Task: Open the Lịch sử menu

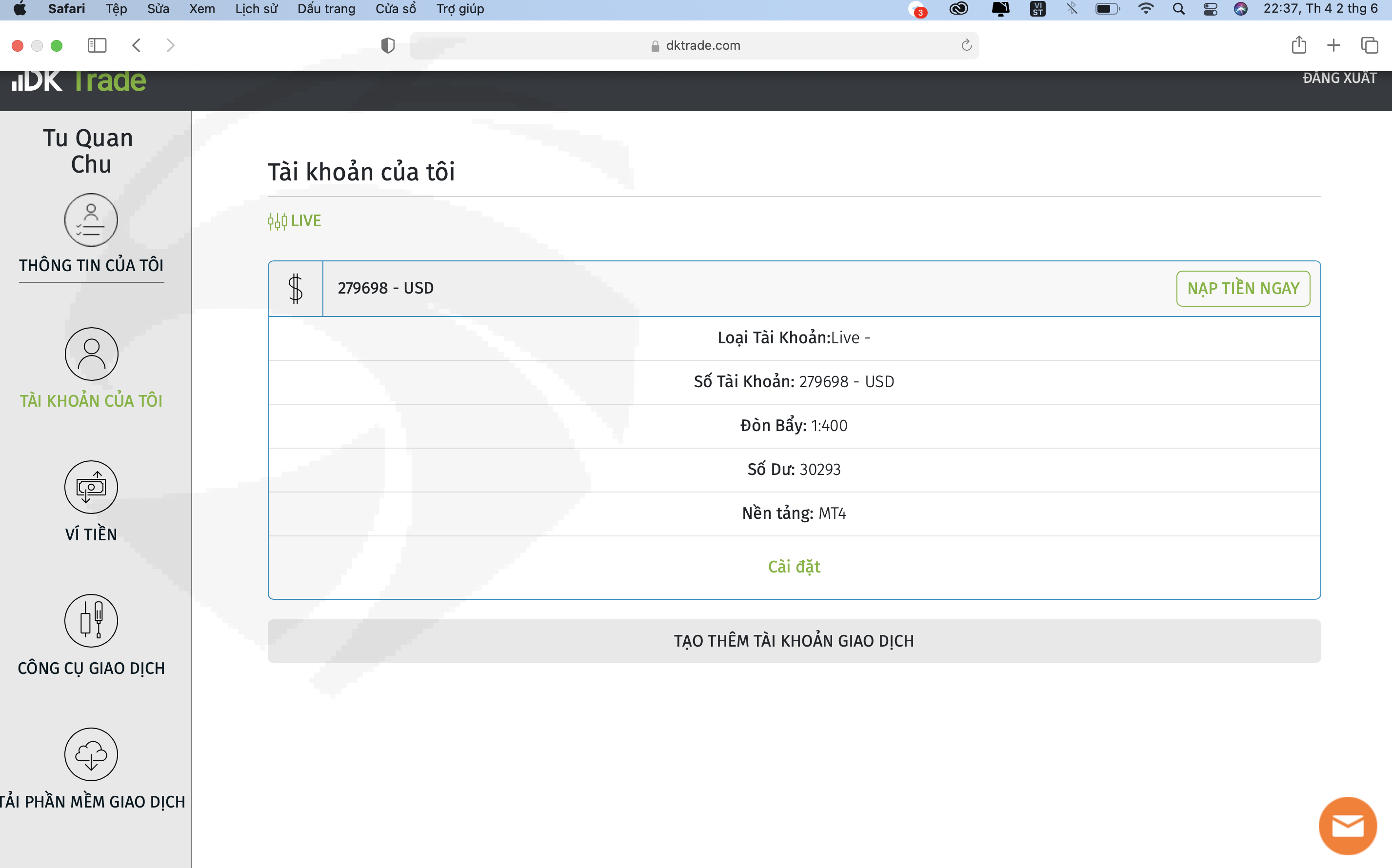Action: (x=256, y=9)
